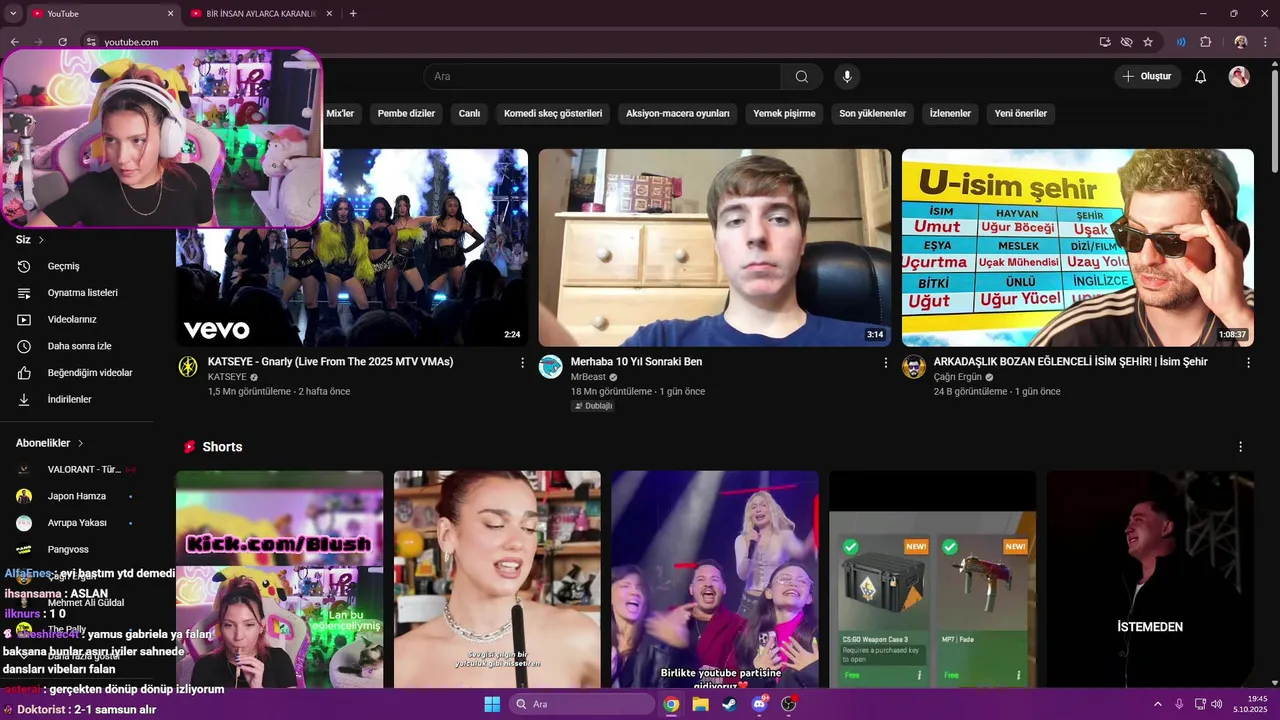Screen dimensions: 1280x720
Task: Open the KATSEYE Gnarly video title
Action: click(x=330, y=362)
